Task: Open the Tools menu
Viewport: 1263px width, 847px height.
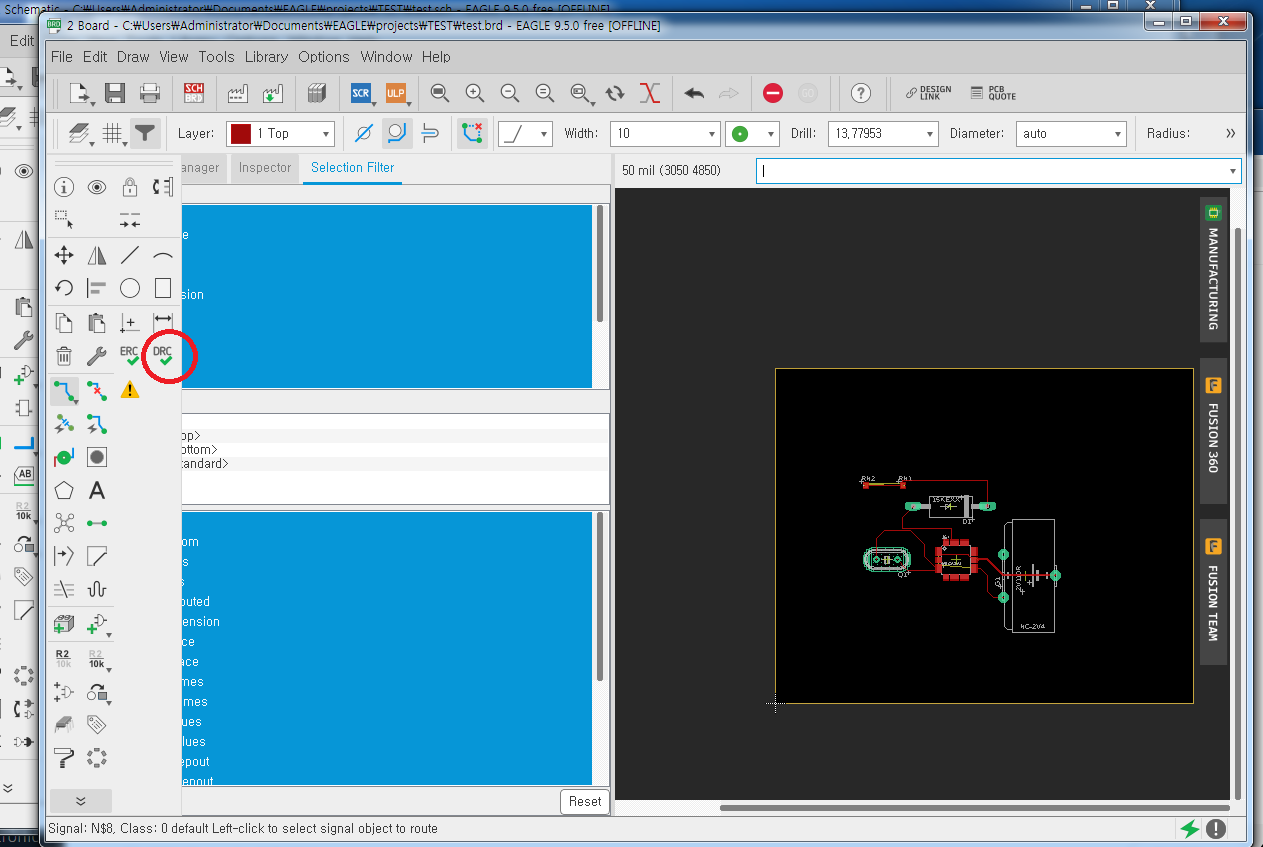Action: pos(216,57)
